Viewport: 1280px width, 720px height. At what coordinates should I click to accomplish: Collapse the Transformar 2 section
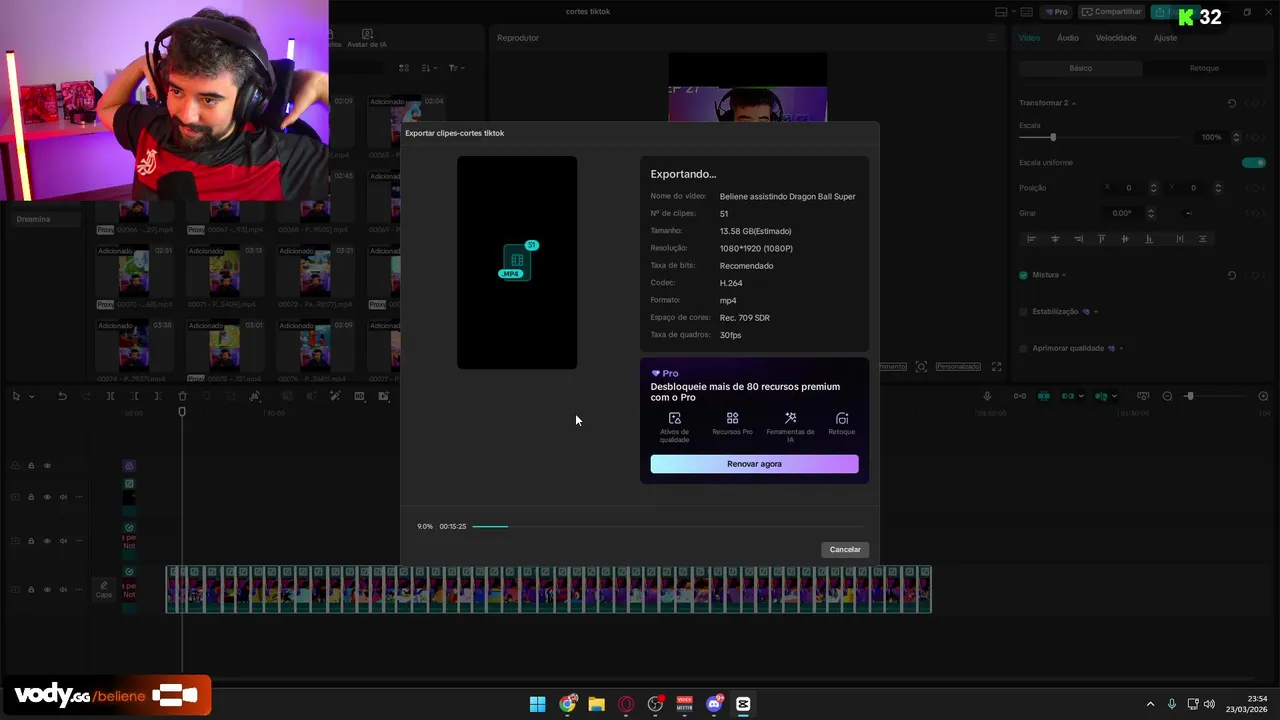click(x=1074, y=103)
